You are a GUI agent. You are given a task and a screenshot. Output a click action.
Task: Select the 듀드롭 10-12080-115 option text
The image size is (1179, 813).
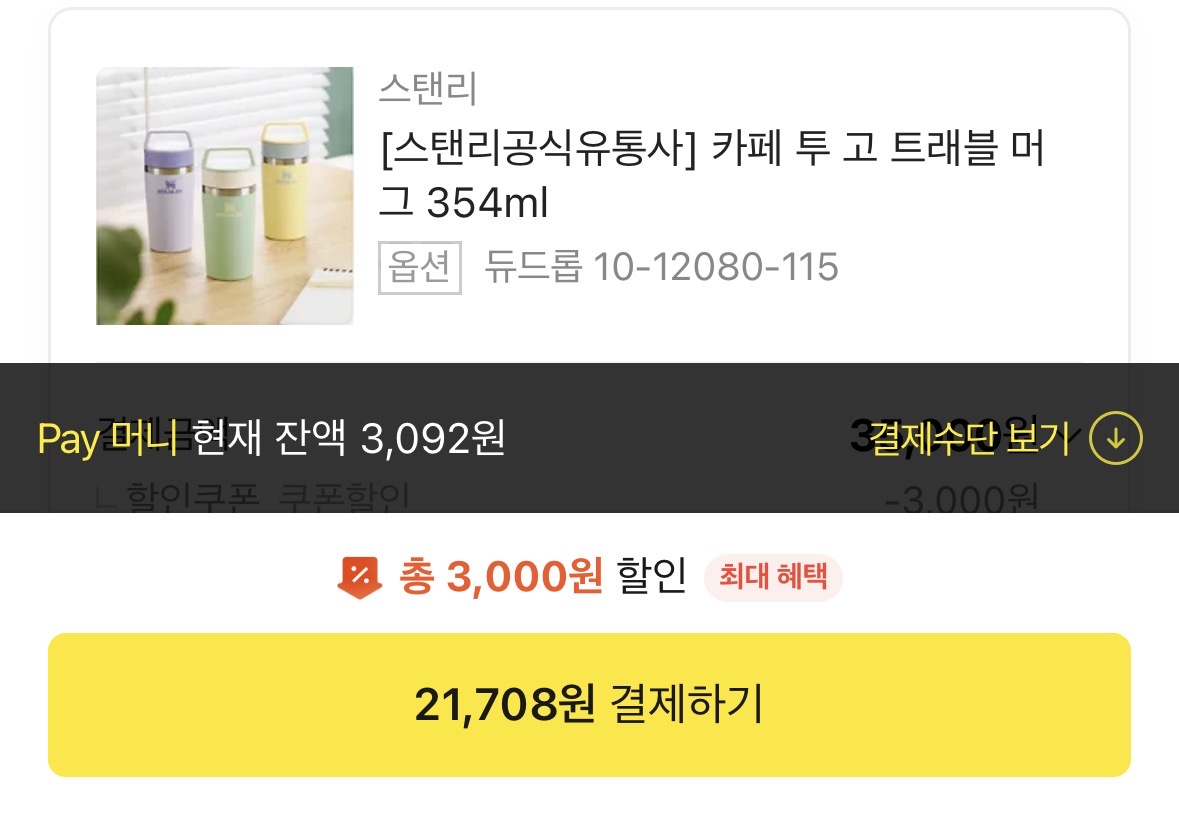pyautogui.click(x=661, y=267)
